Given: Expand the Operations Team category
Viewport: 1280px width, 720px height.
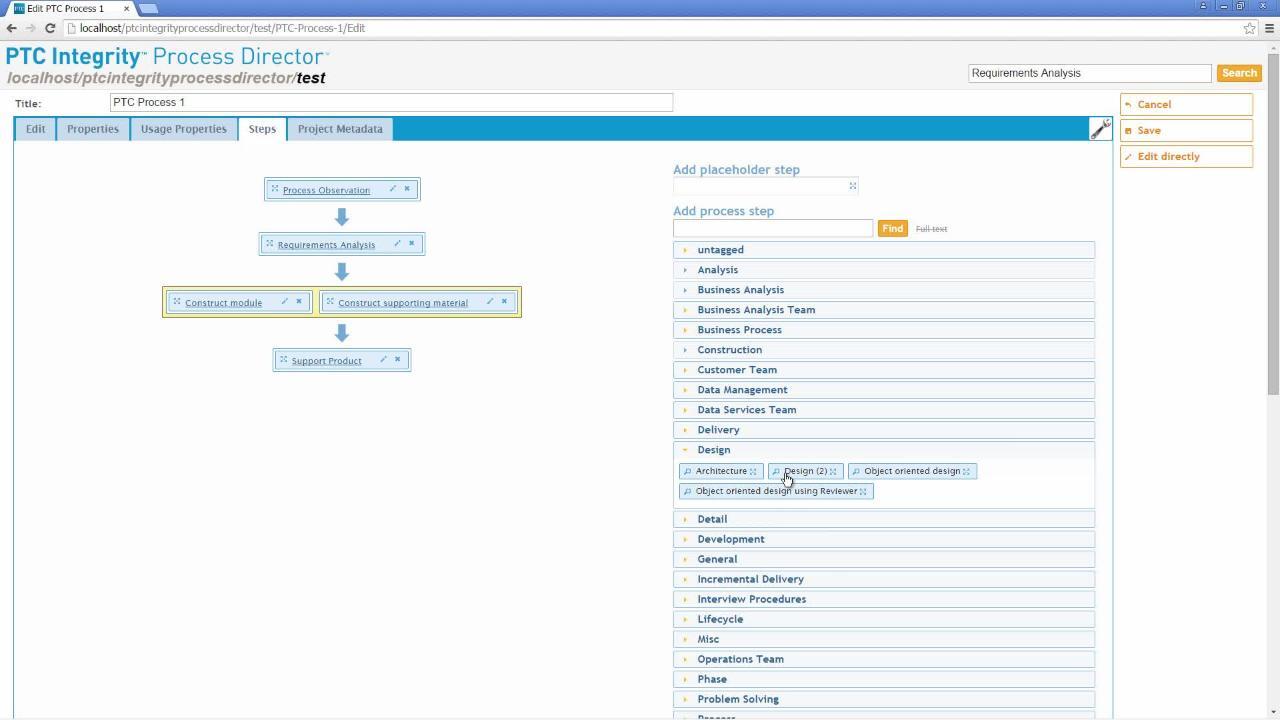Looking at the screenshot, I should pos(884,659).
